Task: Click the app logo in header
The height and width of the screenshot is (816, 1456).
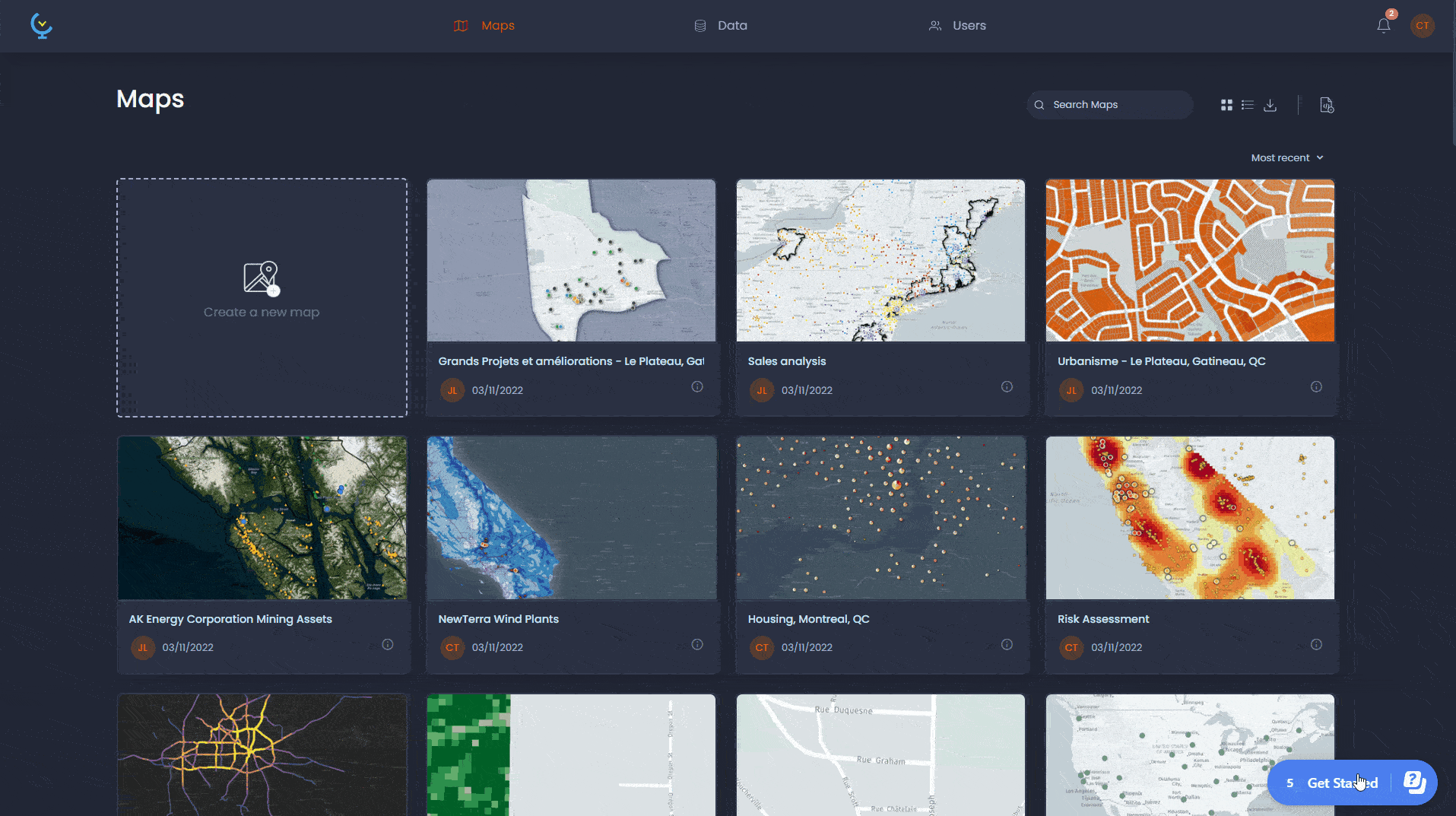Action: 41,26
